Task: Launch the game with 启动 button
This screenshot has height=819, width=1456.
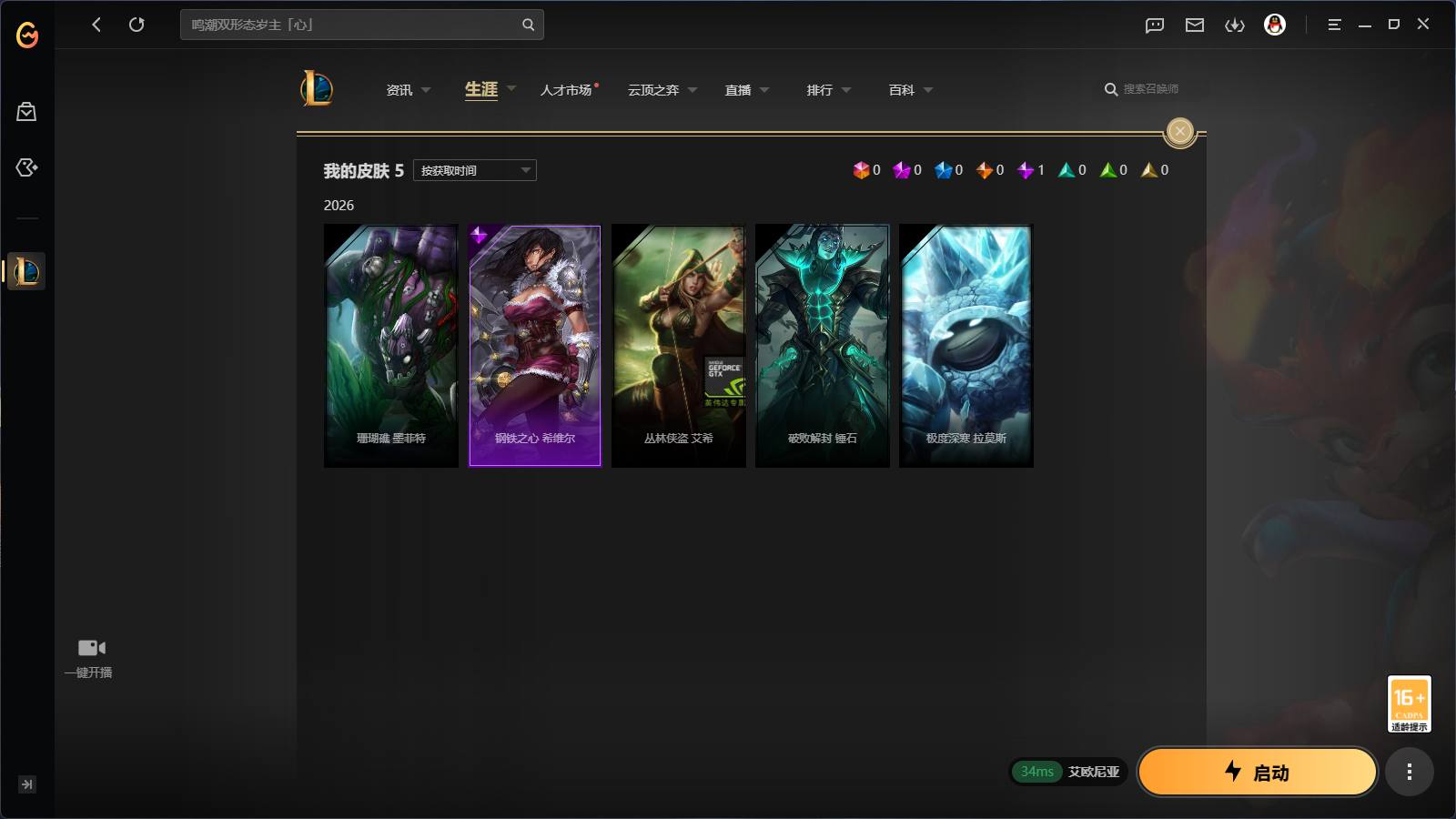Action: pyautogui.click(x=1258, y=772)
